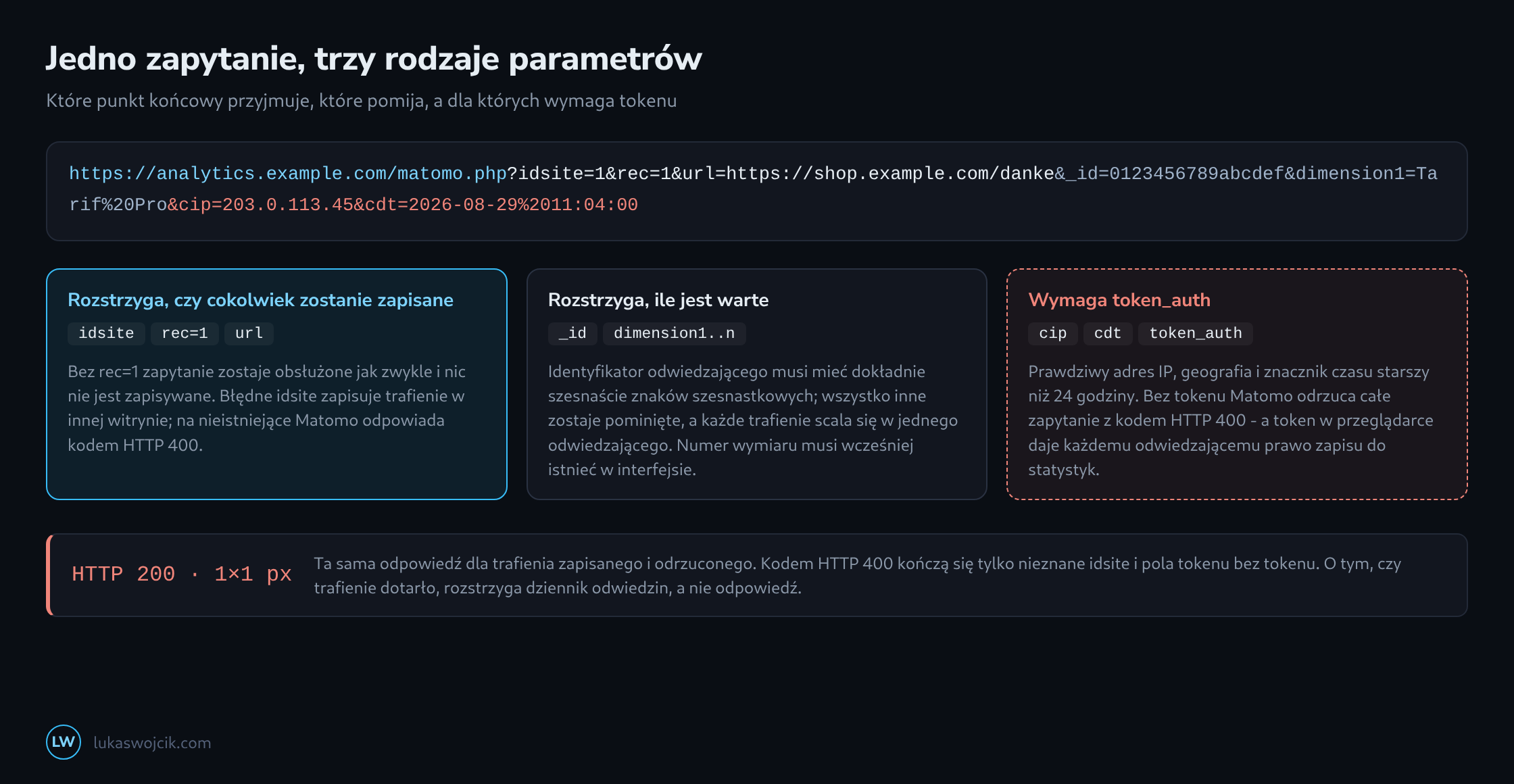Click the paragraph starting 'Bez rec=1 zapytanie'
This screenshot has width=1514, height=784.
click(268, 408)
